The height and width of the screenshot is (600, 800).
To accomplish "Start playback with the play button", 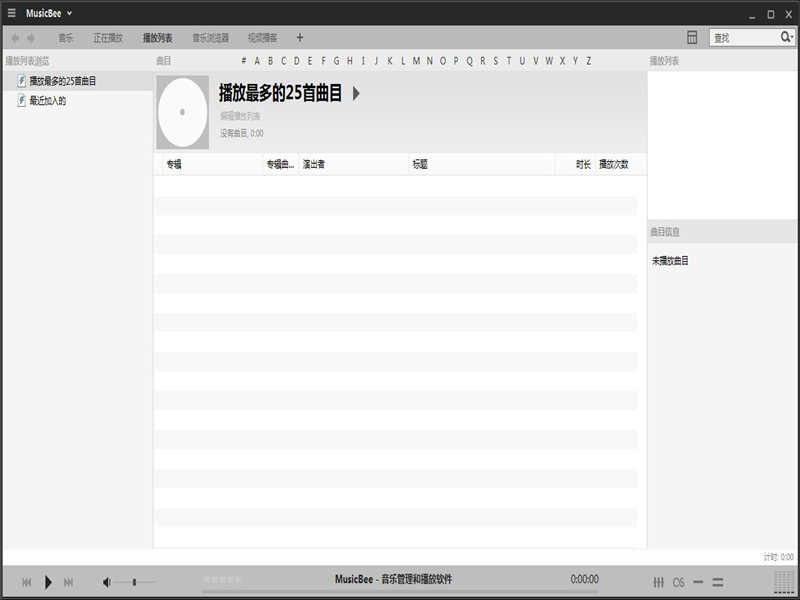I will [x=48, y=582].
